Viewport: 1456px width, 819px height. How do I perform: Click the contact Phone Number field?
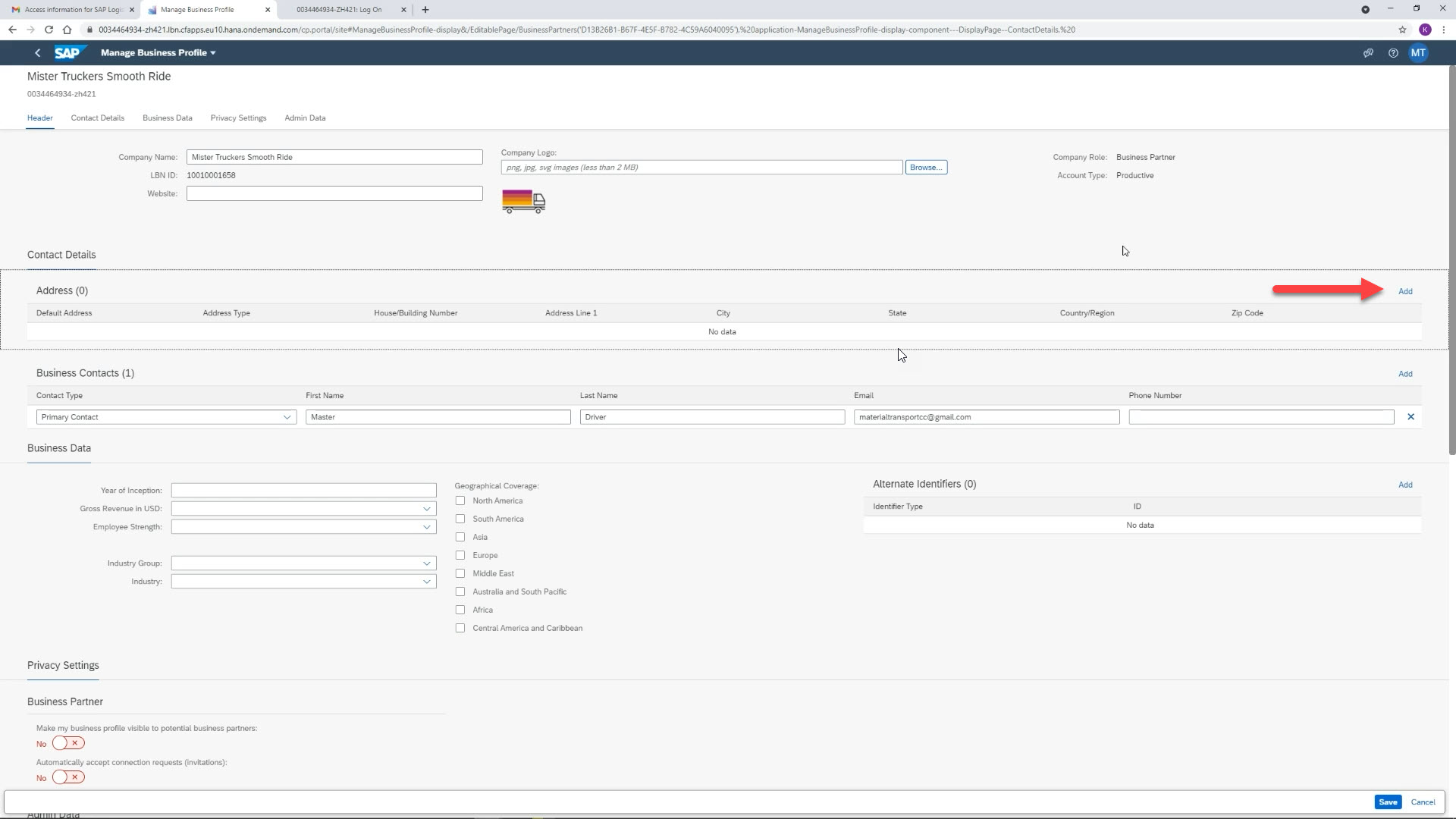click(1261, 417)
